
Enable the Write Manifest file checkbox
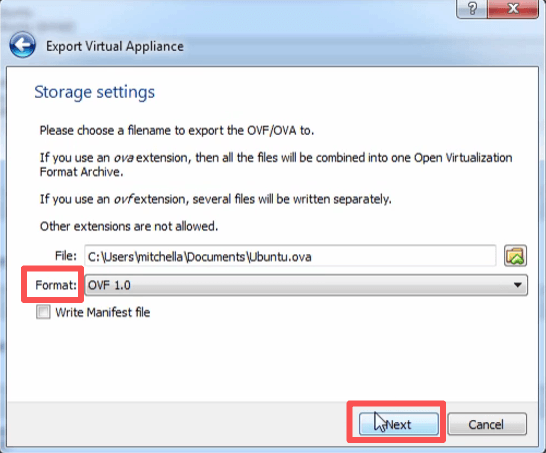pos(43,312)
